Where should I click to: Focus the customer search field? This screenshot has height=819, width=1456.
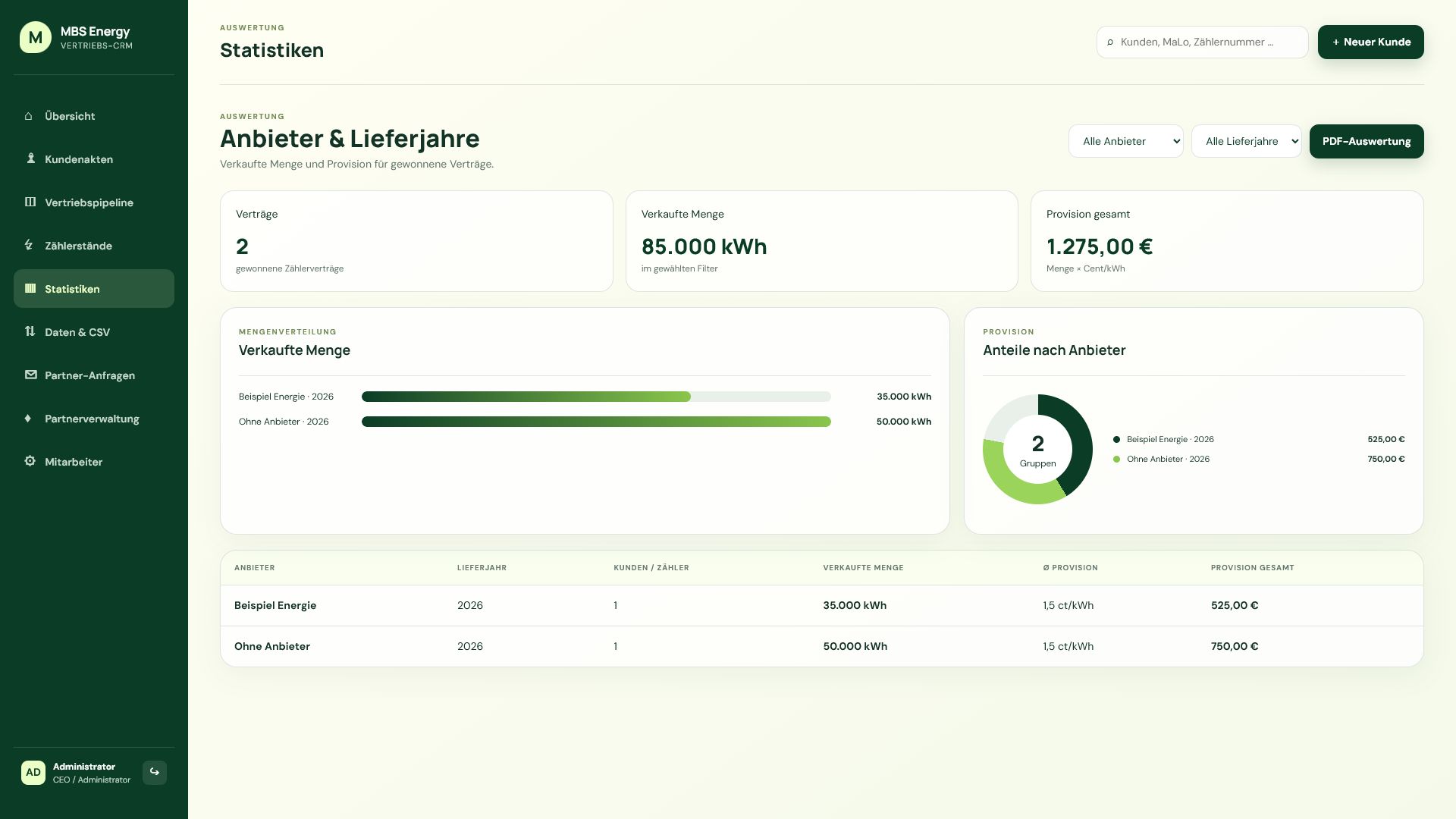pos(1203,42)
